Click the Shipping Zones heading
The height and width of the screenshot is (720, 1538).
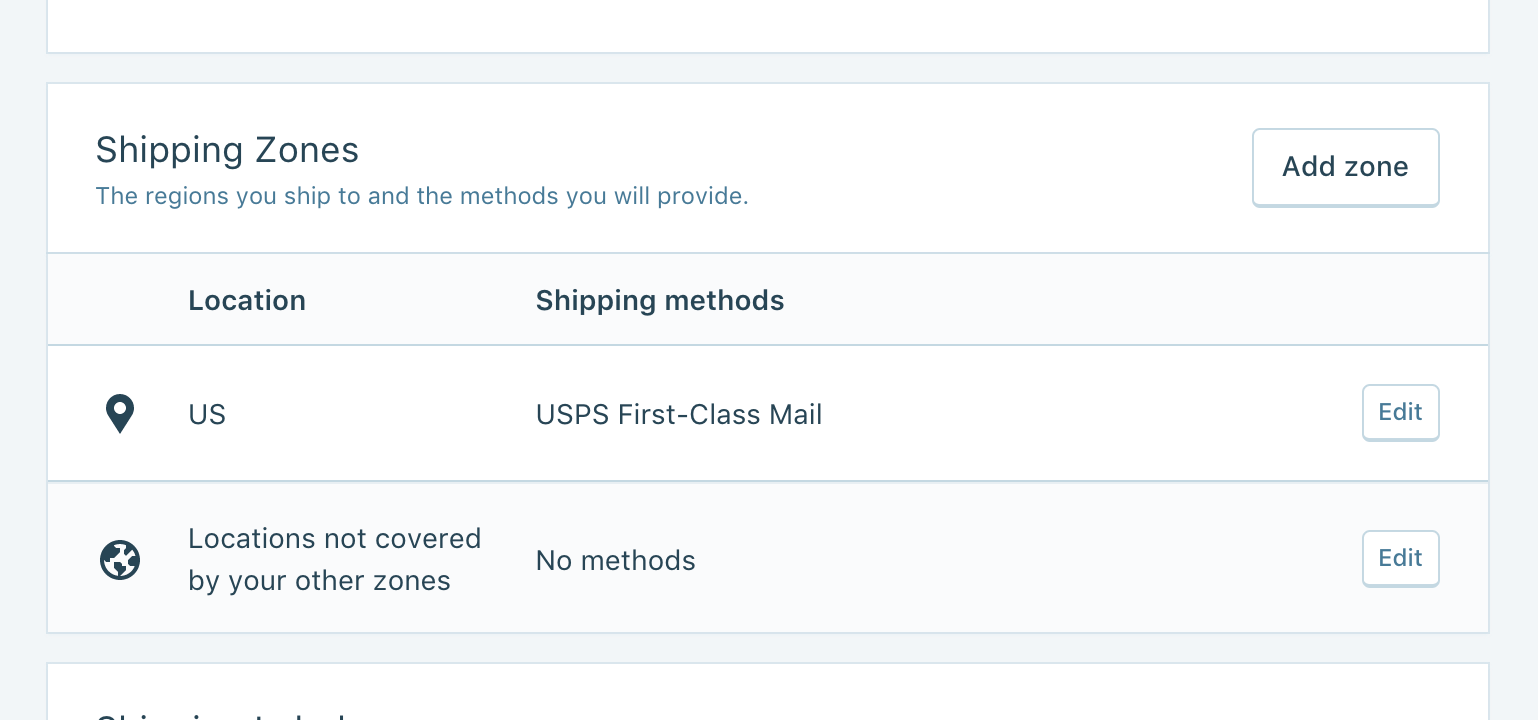pyautogui.click(x=227, y=150)
